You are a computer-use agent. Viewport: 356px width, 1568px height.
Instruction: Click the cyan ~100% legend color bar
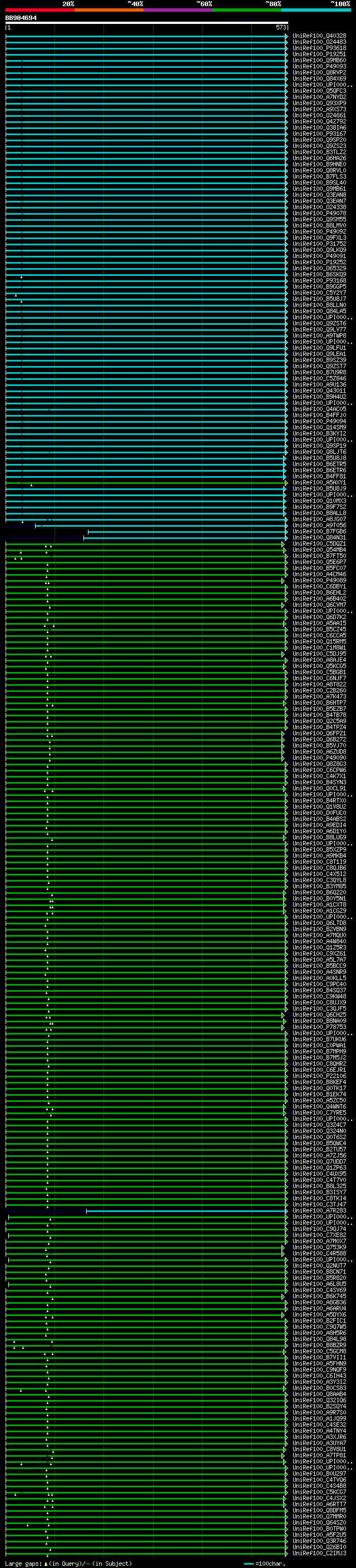pyautogui.click(x=316, y=10)
